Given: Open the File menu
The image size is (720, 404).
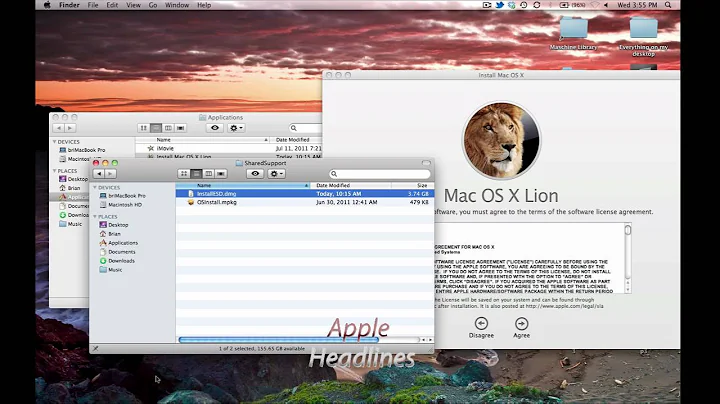Looking at the screenshot, I should click(93, 5).
